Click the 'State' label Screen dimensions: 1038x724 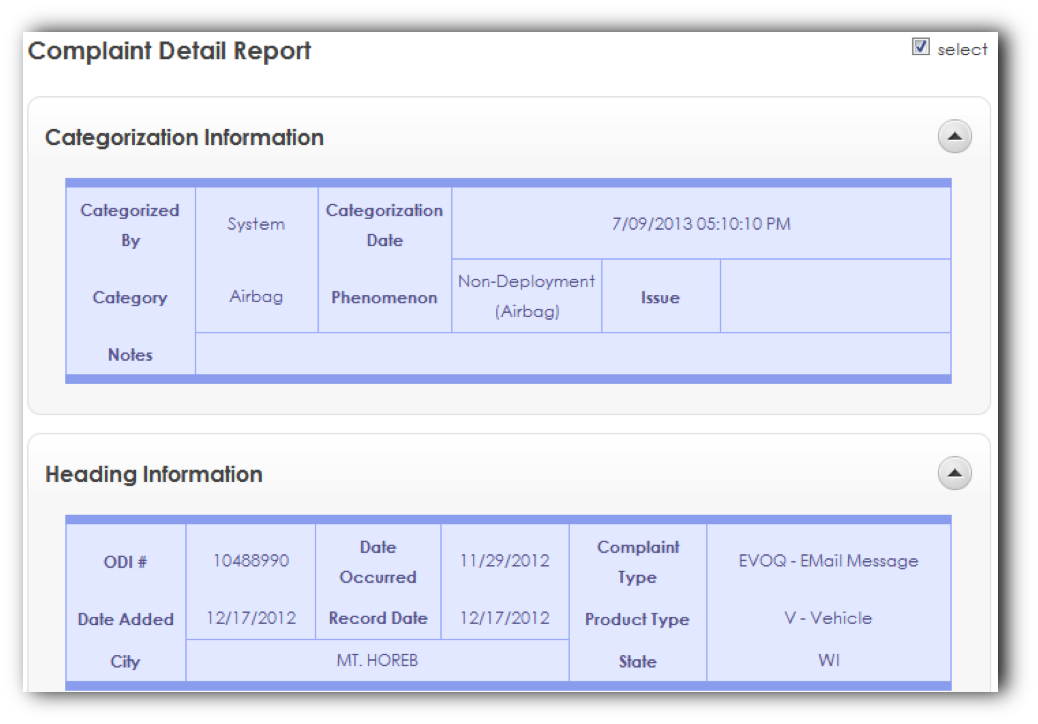coord(637,662)
